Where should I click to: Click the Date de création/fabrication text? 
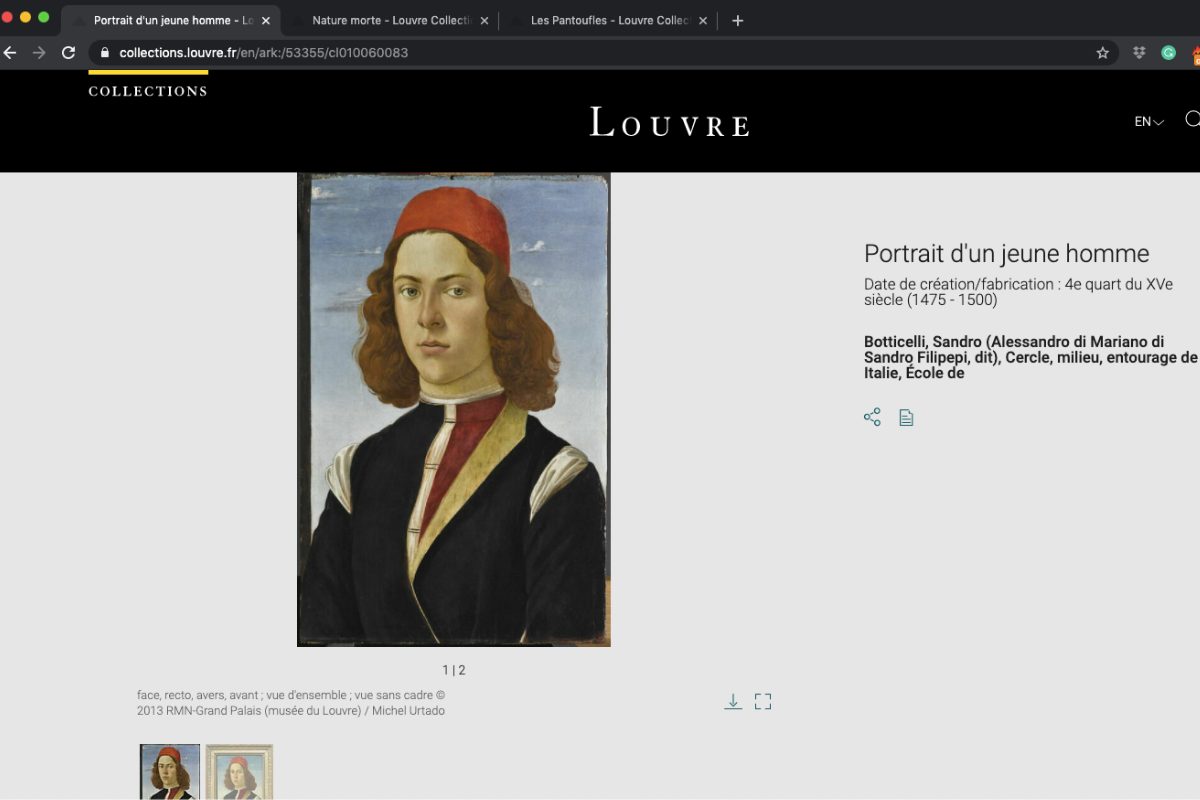[x=1019, y=292]
